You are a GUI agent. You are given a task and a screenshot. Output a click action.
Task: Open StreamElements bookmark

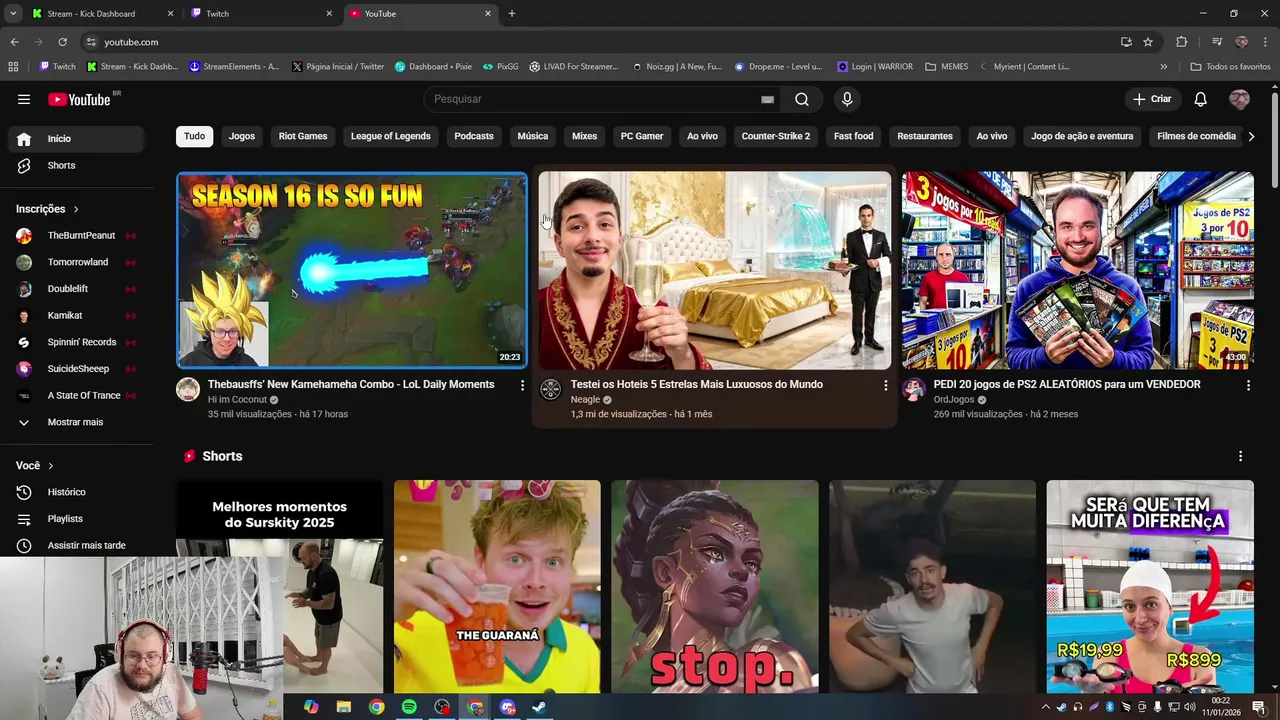point(235,67)
